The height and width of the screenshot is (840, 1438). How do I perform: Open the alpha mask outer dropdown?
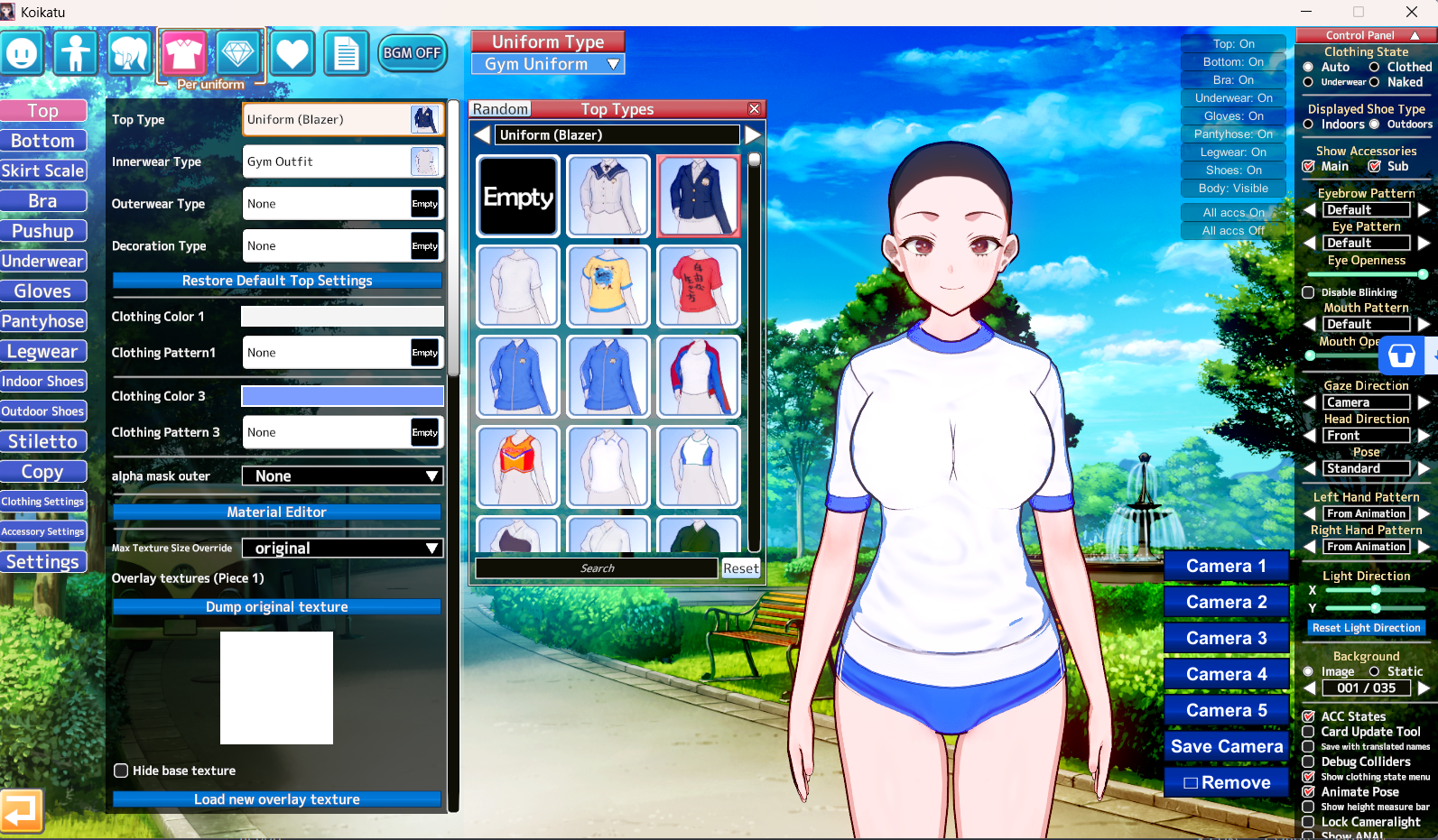point(342,476)
